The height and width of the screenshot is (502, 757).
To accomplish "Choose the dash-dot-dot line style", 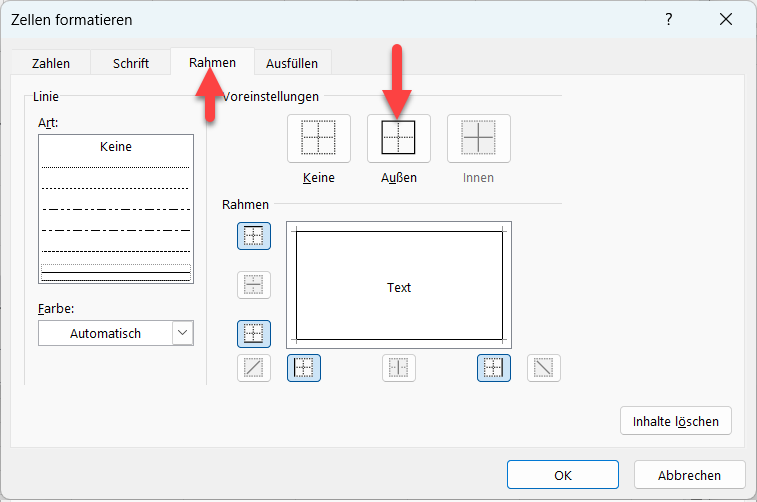I will (116, 209).
